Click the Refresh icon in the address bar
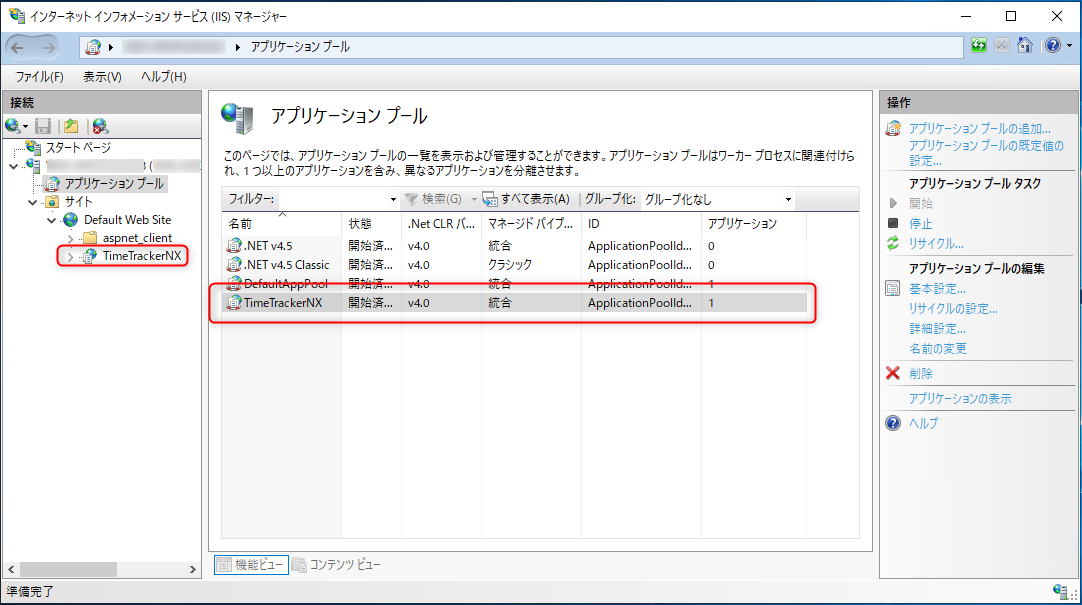Image resolution: width=1082 pixels, height=605 pixels. point(979,46)
